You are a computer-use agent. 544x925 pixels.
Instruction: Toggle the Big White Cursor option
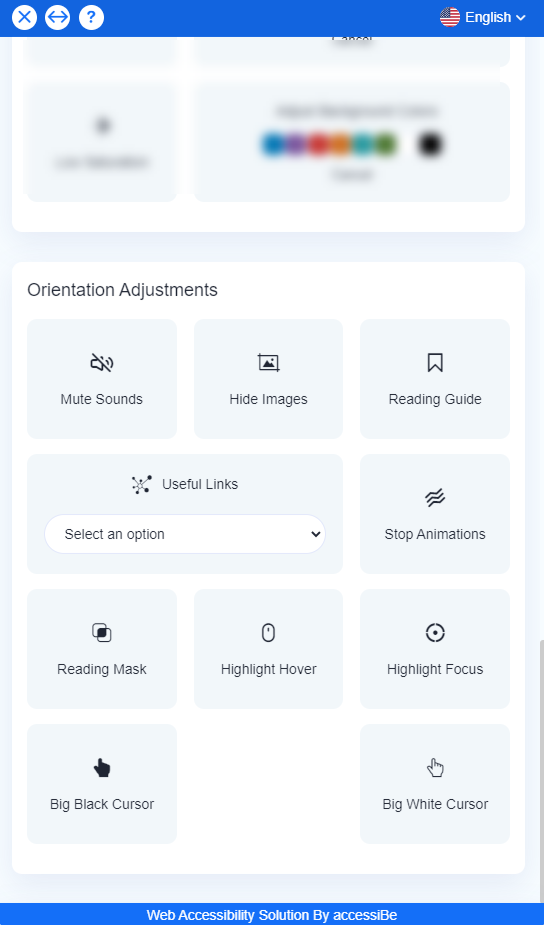(435, 784)
